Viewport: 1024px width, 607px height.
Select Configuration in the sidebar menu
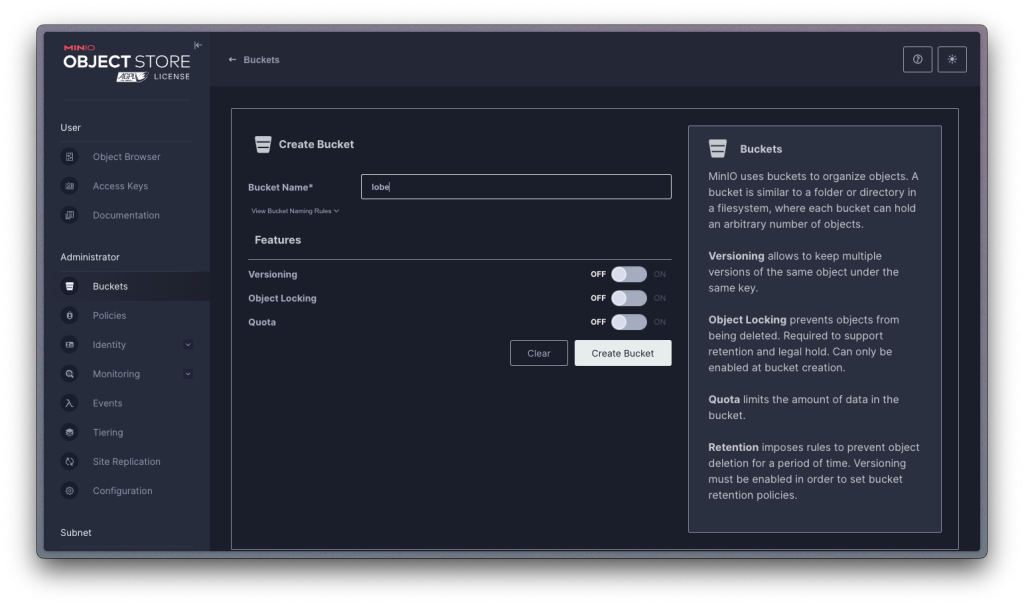pyautogui.click(x=122, y=491)
